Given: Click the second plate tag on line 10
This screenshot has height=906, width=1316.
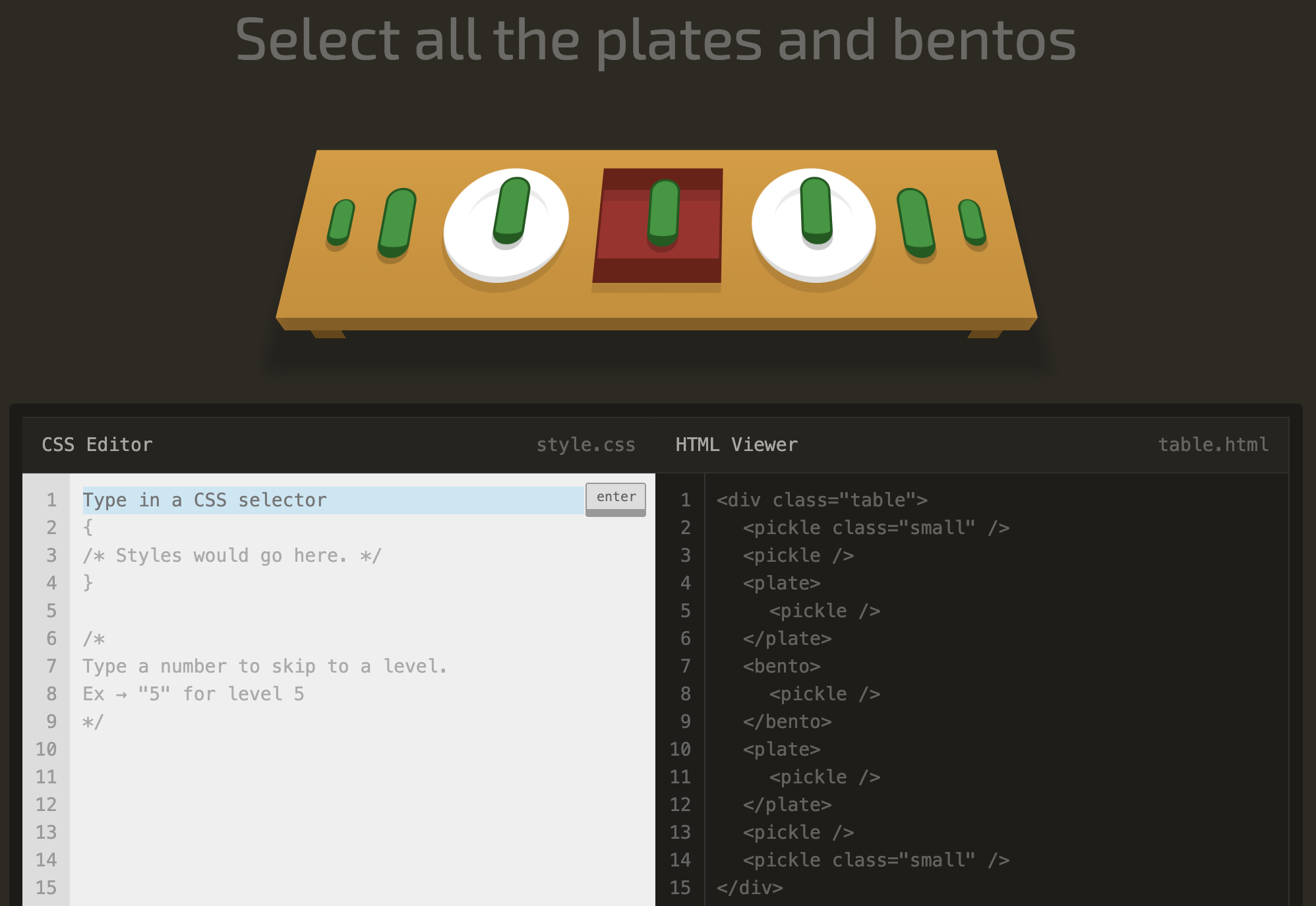Looking at the screenshot, I should tap(781, 749).
